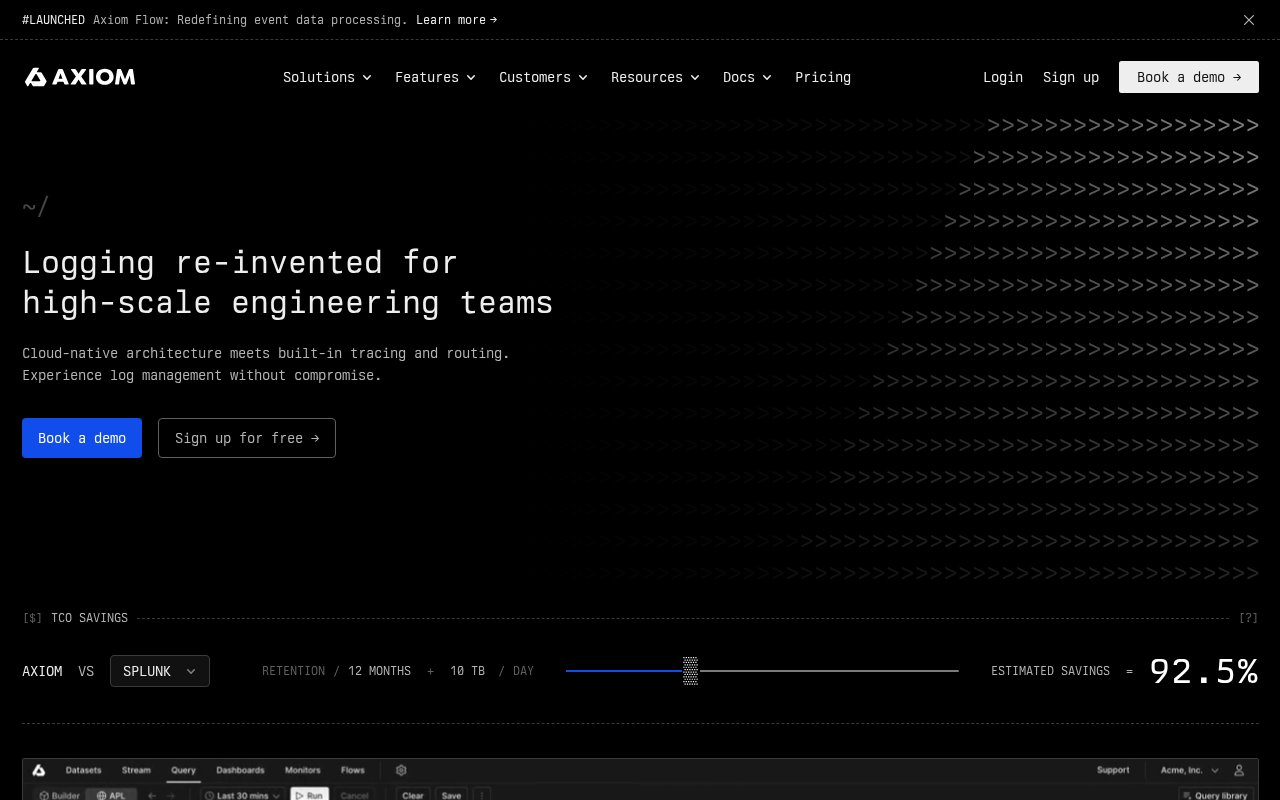The image size is (1280, 800).
Task: Open the Query library in app preview
Action: [1214, 795]
